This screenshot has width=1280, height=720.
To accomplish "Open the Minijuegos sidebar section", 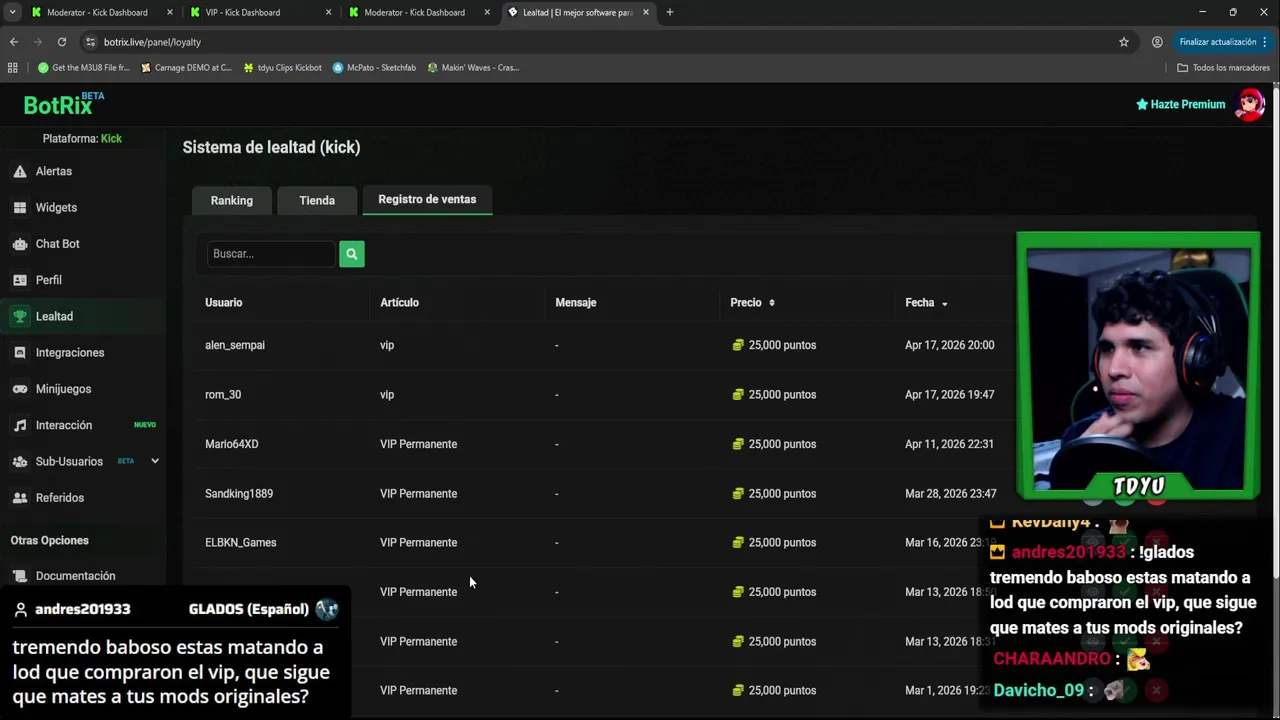I will point(63,389).
